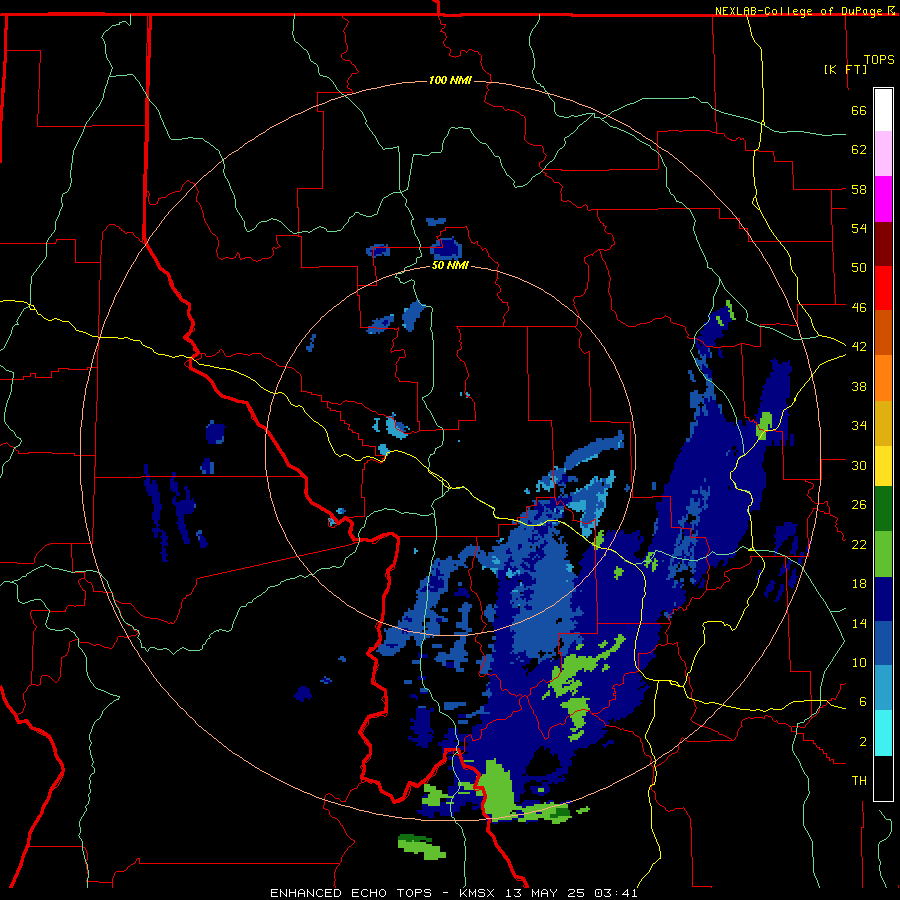Click the dark orange legend swatch
Image resolution: width=900 pixels, height=900 pixels.
pyautogui.click(x=883, y=332)
